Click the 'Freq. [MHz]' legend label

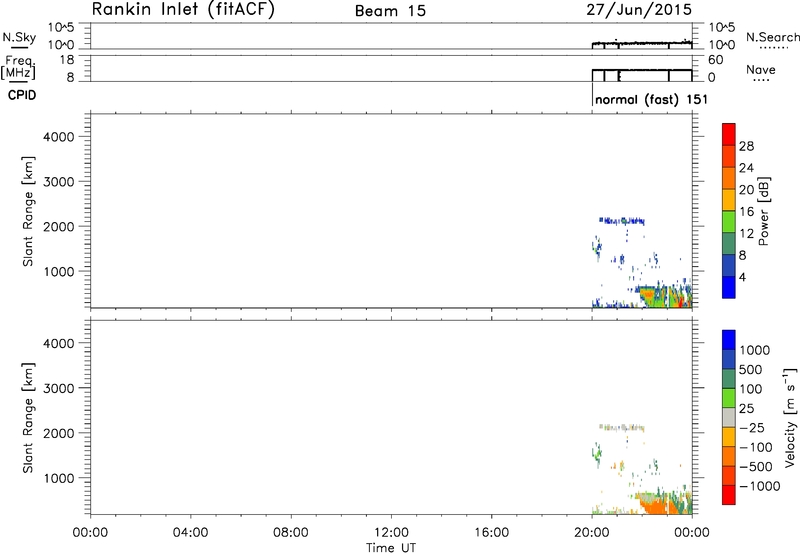(x=20, y=67)
